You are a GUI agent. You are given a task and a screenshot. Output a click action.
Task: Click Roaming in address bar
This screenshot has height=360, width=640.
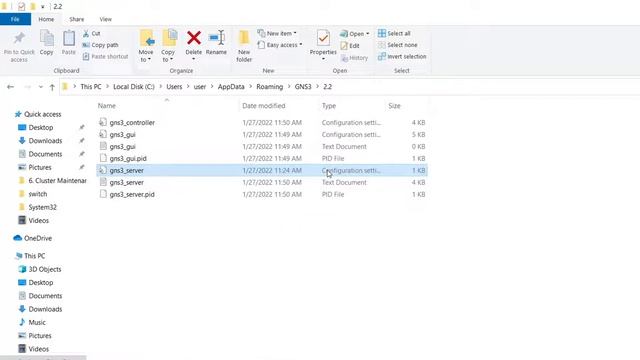tap(269, 87)
